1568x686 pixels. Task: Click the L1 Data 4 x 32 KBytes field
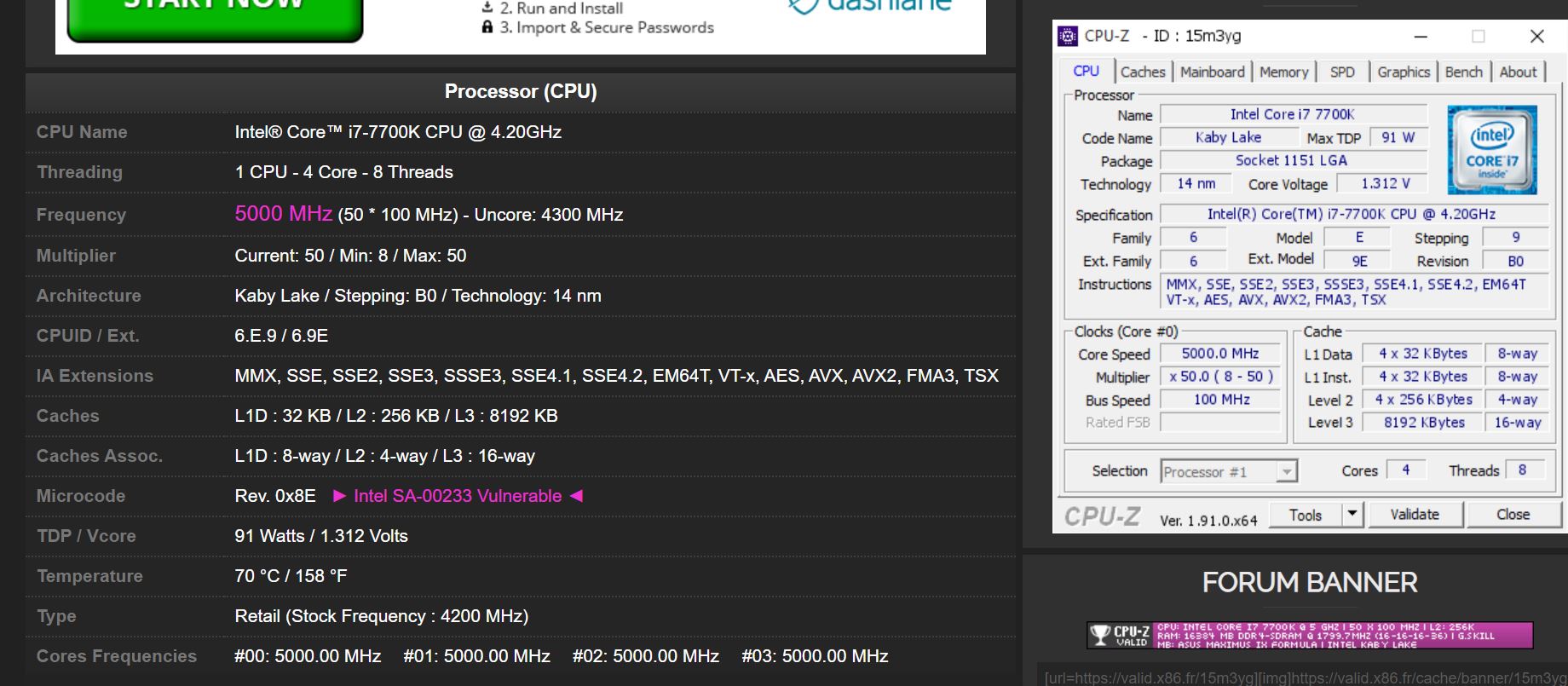click(1423, 354)
